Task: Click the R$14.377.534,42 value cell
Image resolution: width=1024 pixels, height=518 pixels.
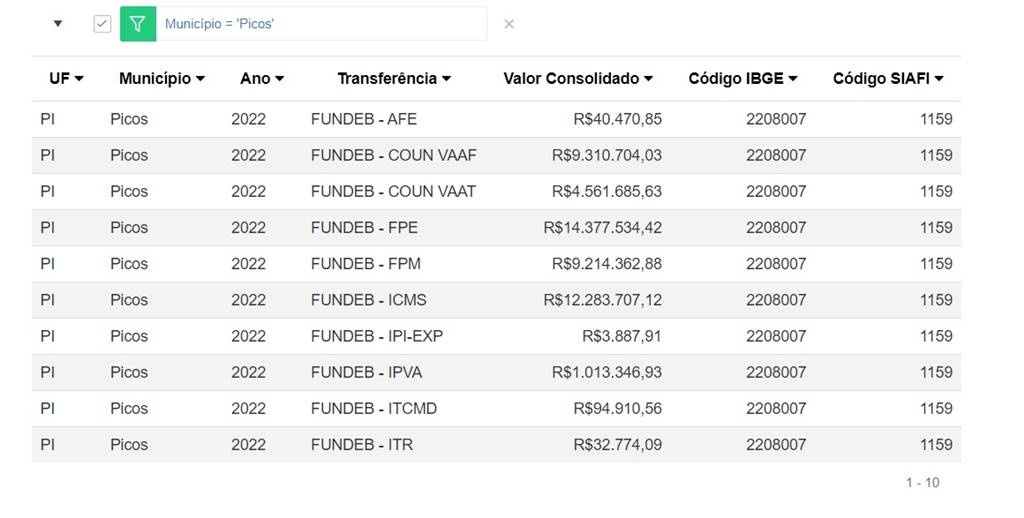Action: pos(602,228)
